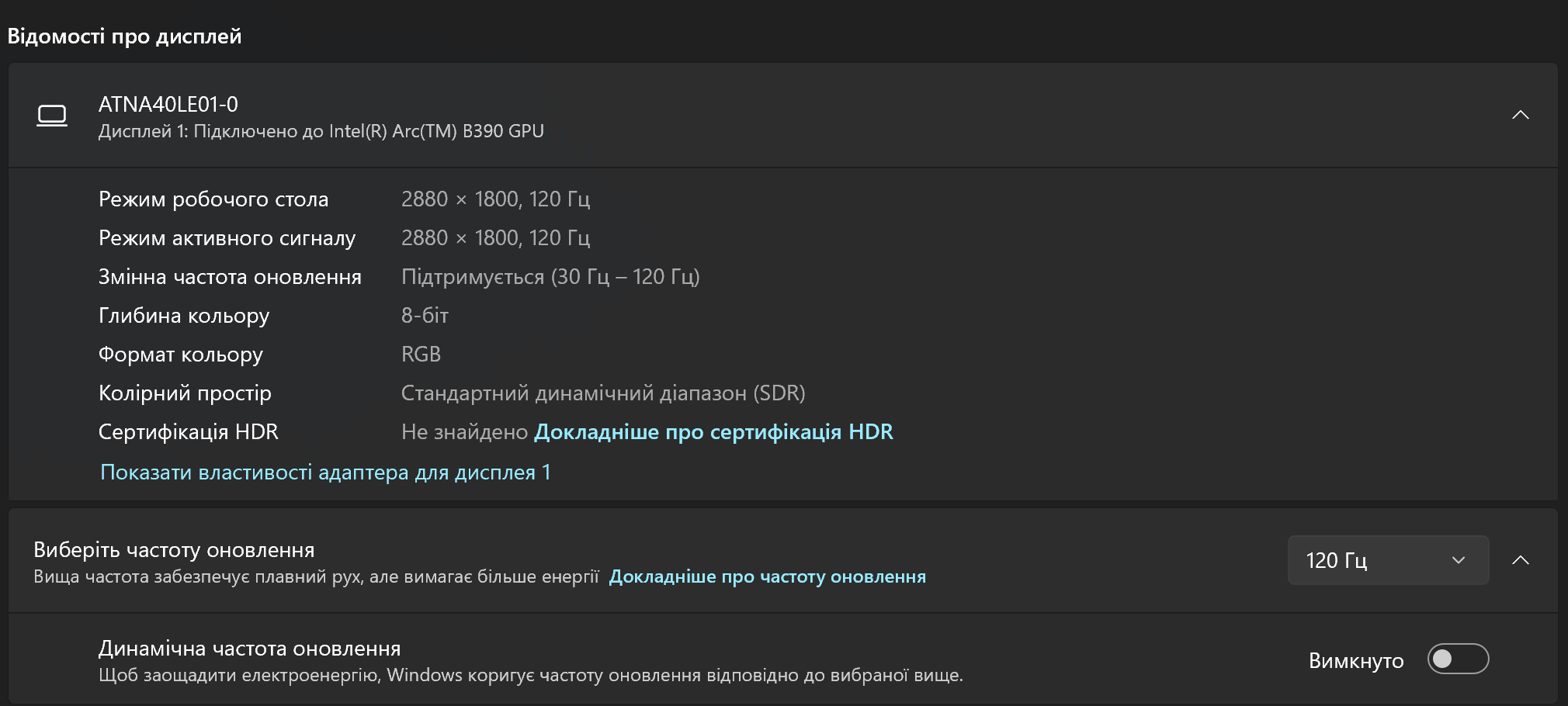Click the Відомості про дисплей heading
Screen dimensions: 1568x706
pos(124,36)
